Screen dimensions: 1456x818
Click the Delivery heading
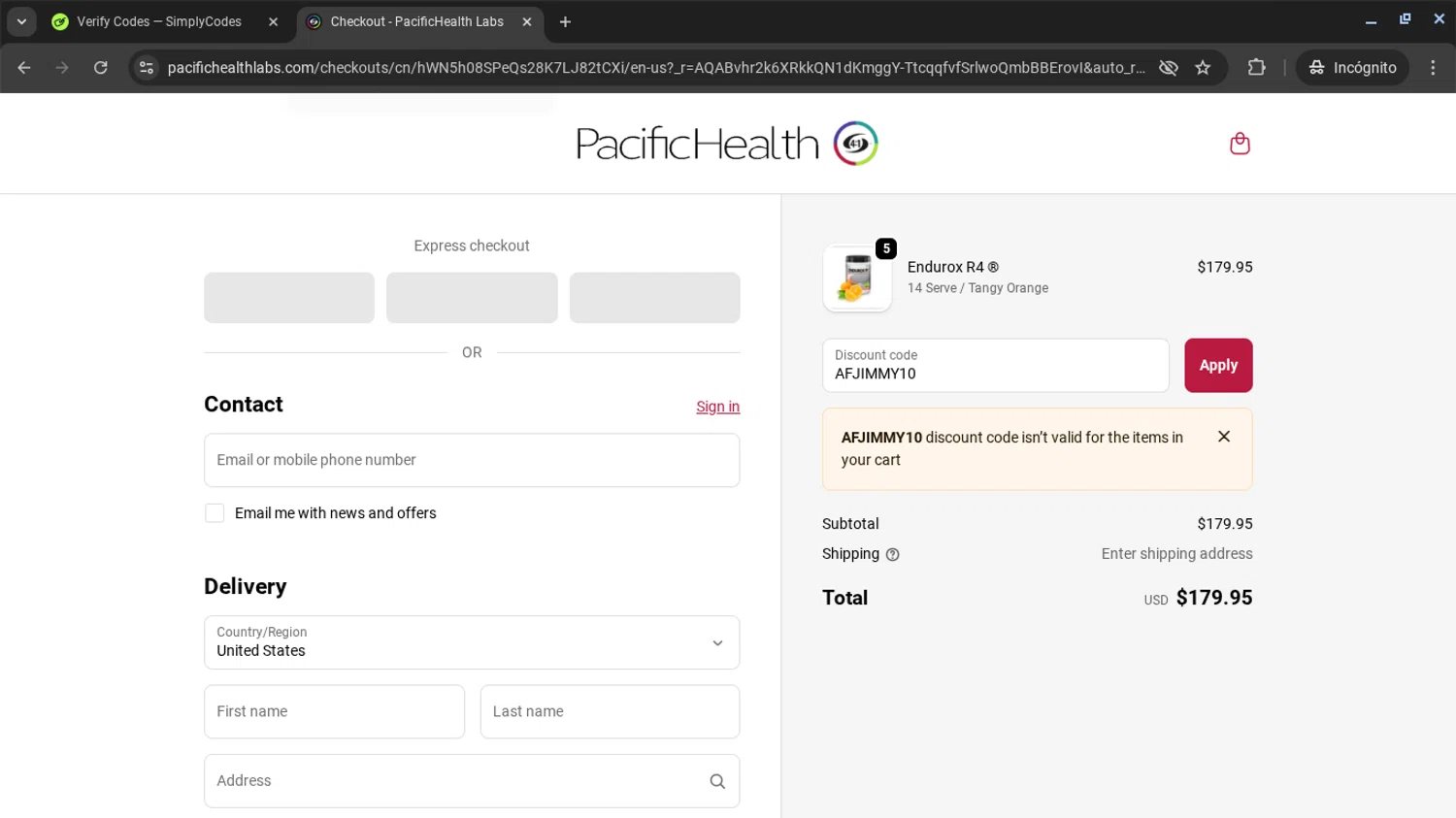[246, 587]
